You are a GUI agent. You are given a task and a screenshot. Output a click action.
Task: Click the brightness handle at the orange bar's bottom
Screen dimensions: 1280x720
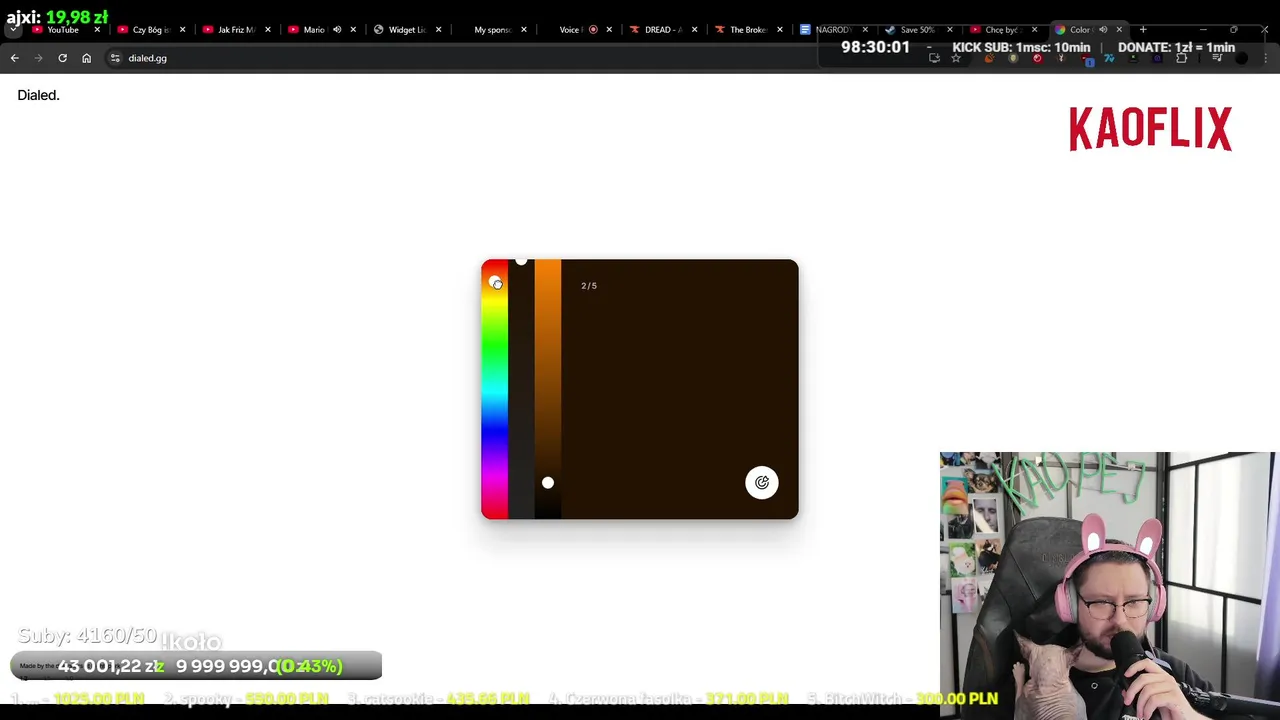[548, 483]
